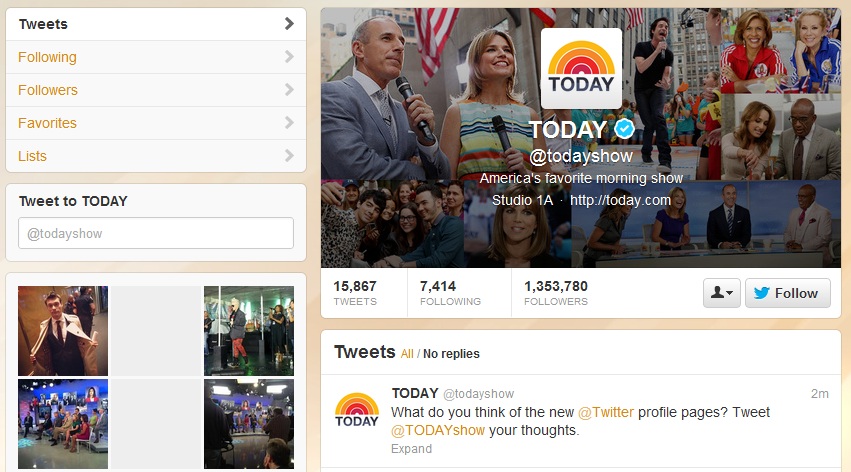Click the chevron arrow on Tweets row

pyautogui.click(x=289, y=24)
